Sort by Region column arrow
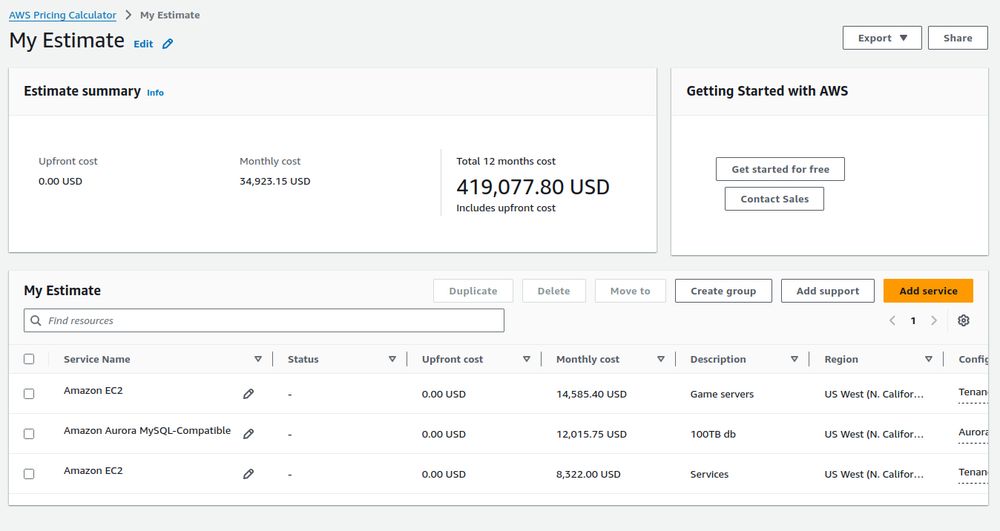This screenshot has height=531, width=1000. pyautogui.click(x=929, y=359)
